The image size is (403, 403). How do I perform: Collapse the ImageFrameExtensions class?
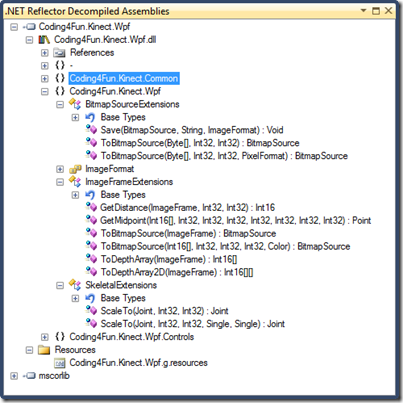coord(60,182)
